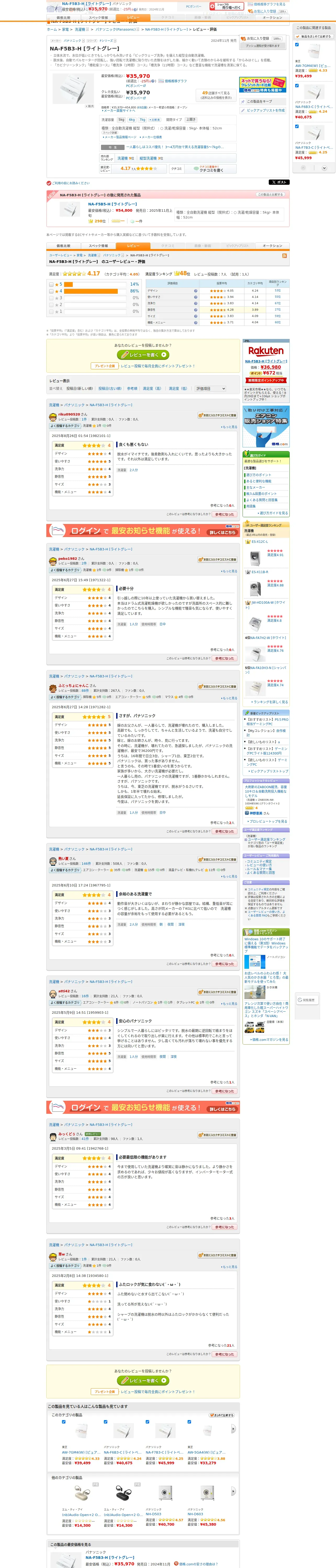This screenshot has height=1568, width=336.
Task: Click the ピックアップリストを作成 pencil button
Action: [x=263, y=110]
